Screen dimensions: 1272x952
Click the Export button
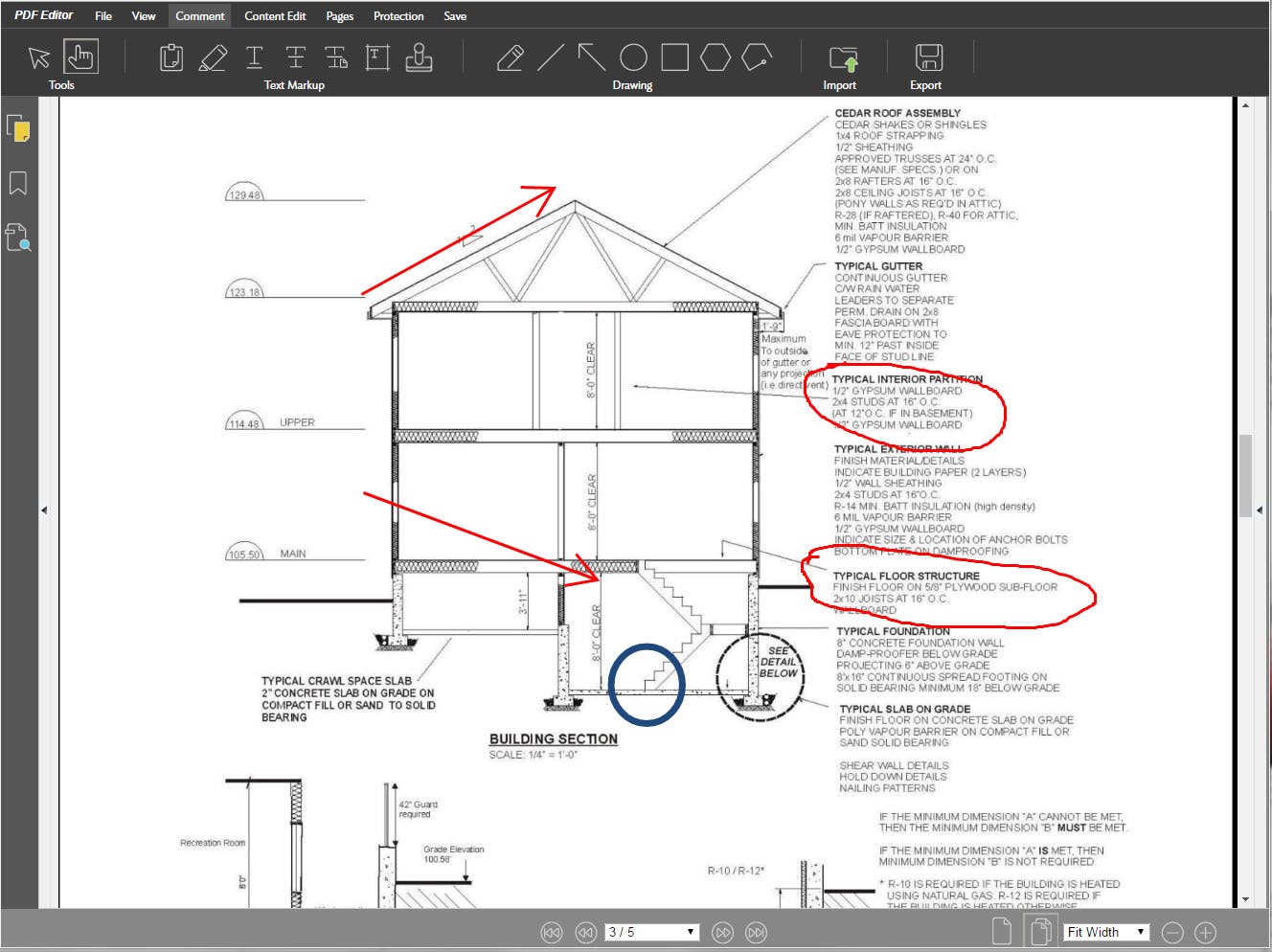924,57
